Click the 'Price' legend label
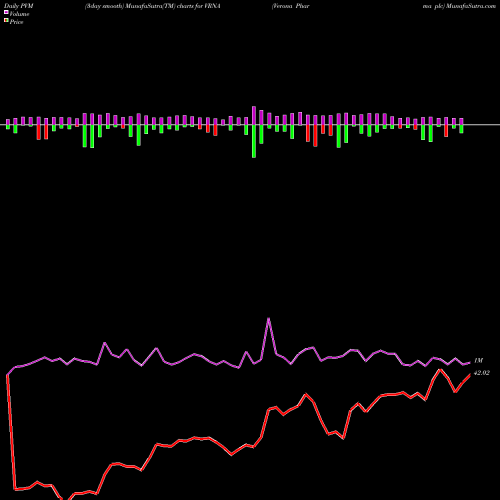Viewport: 500px width, 500px height. [16, 22]
